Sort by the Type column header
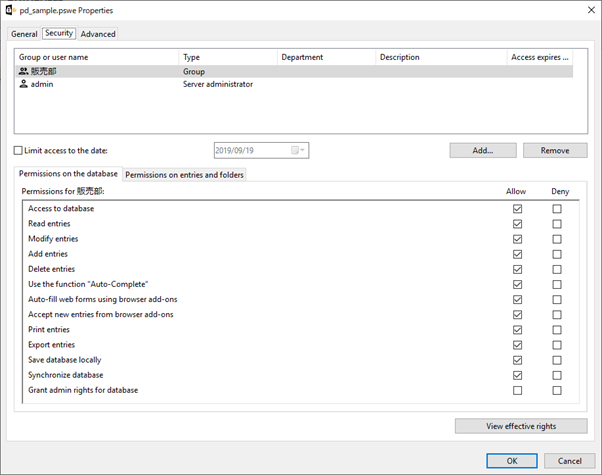The width and height of the screenshot is (602, 475). click(228, 57)
